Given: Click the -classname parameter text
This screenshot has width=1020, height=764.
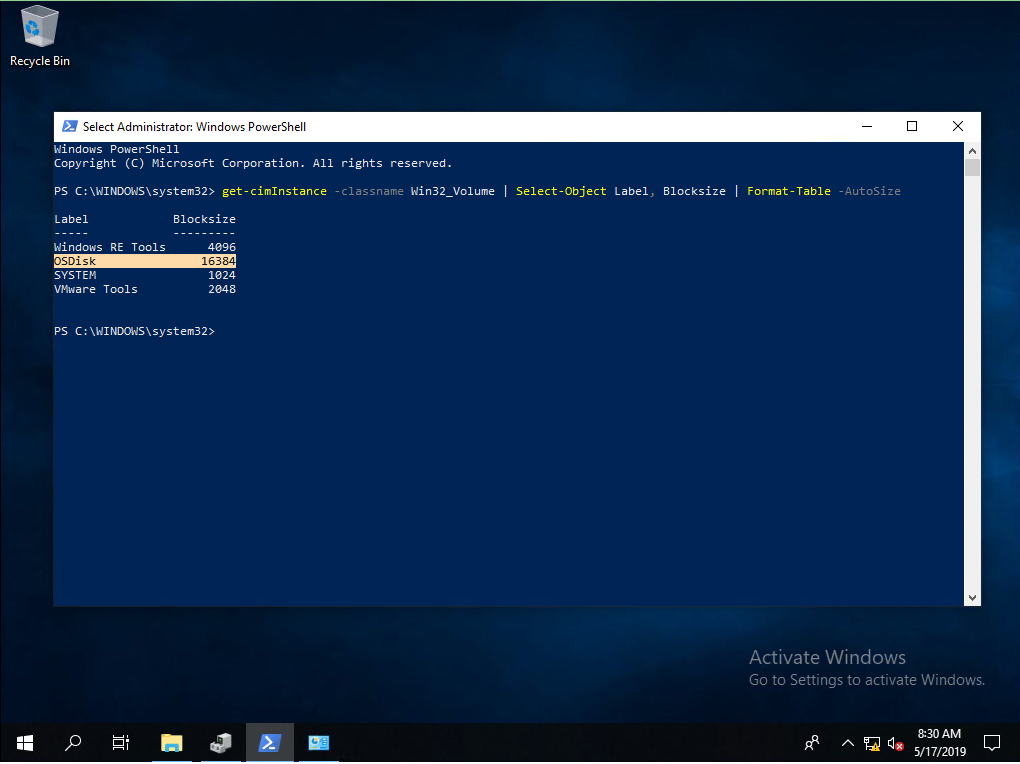Looking at the screenshot, I should click(x=369, y=191).
